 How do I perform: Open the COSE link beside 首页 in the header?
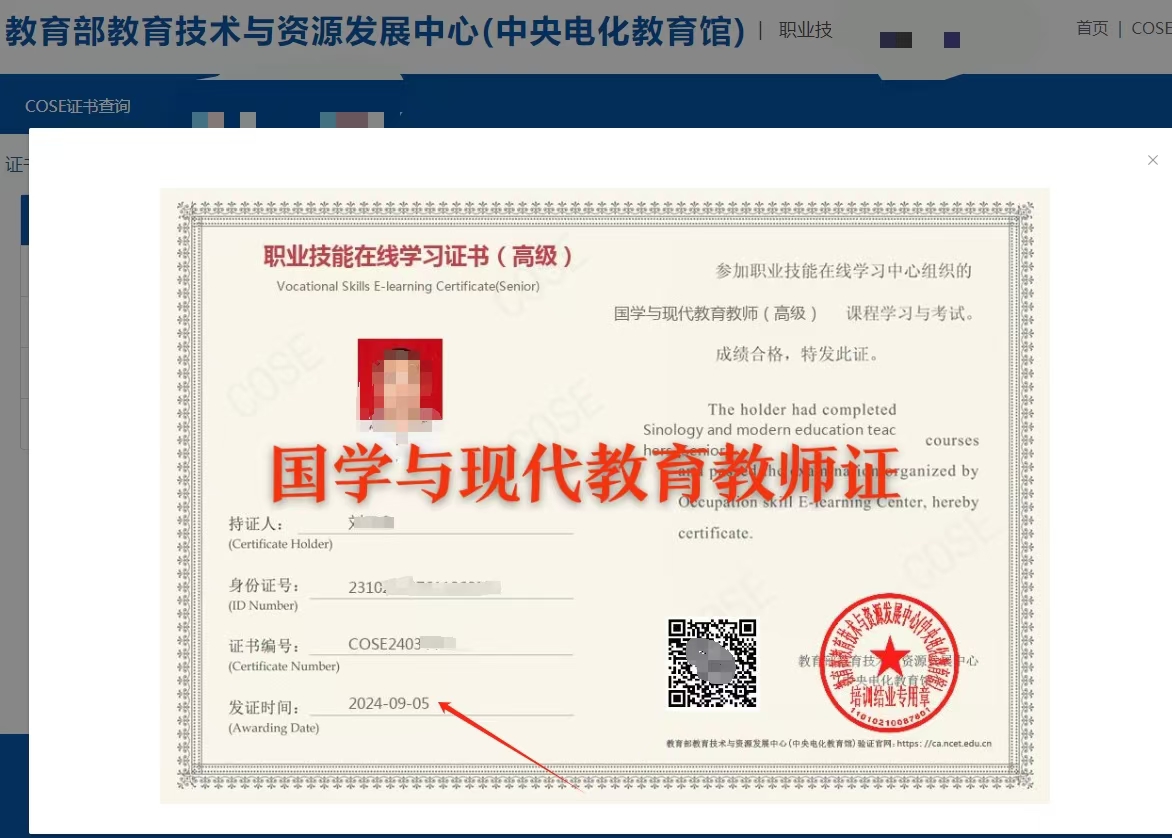click(x=1151, y=28)
